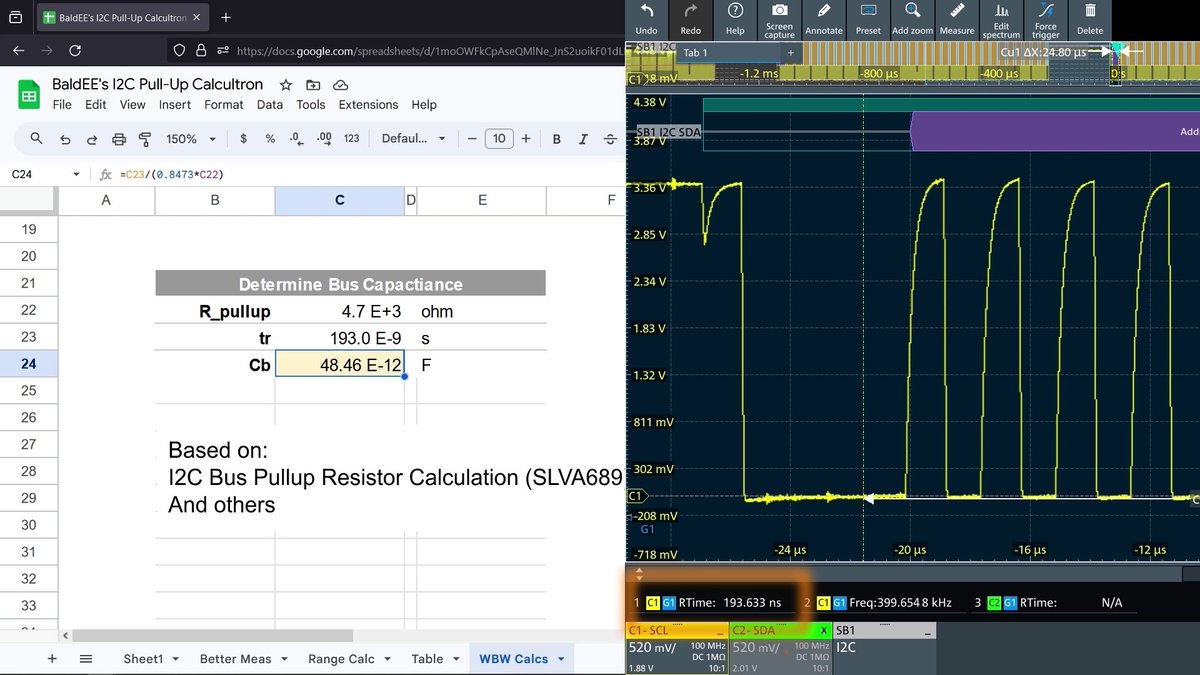1200x675 pixels.
Task: Click Undo in the oscilloscope toolbar
Action: pos(646,18)
